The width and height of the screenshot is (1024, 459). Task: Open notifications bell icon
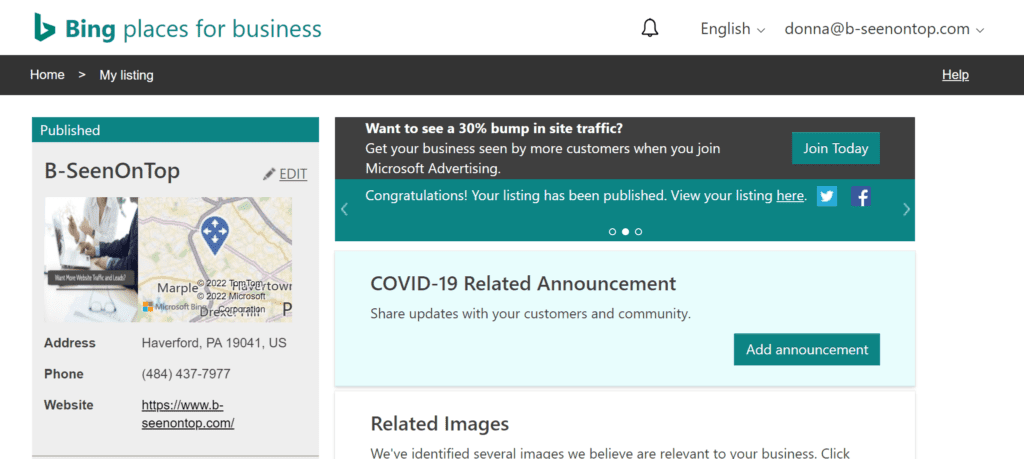click(x=650, y=28)
